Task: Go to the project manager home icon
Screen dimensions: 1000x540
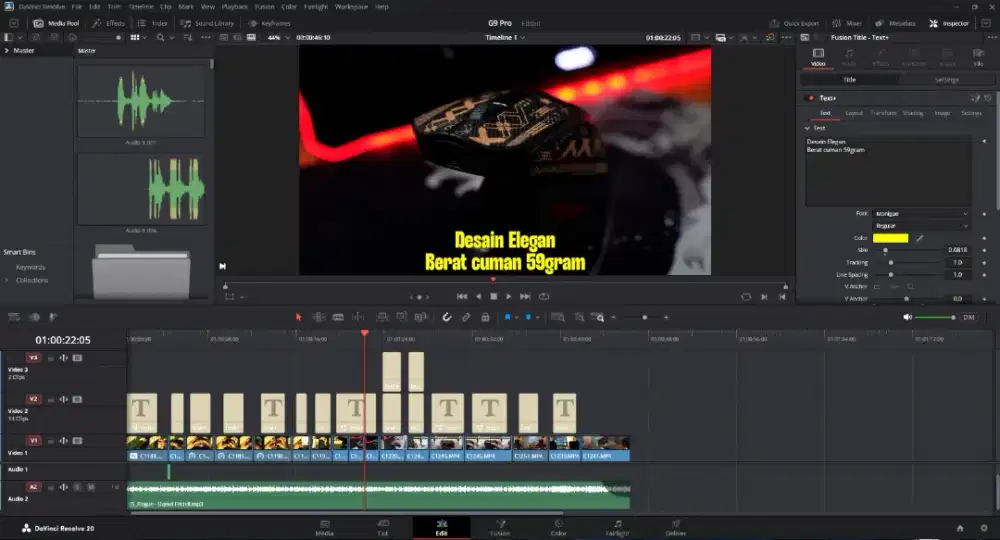Action: (x=960, y=528)
